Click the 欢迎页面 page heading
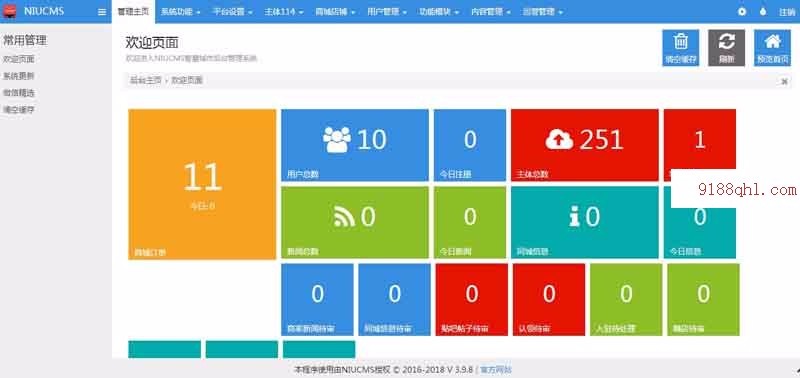Viewport: 800px width, 378px height. pos(152,42)
